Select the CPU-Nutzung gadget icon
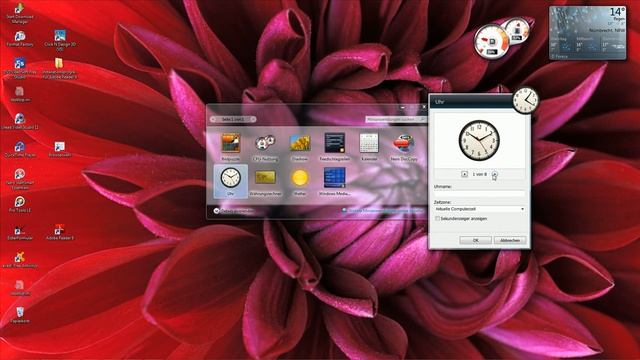Viewport: 640px width, 360px height. point(265,143)
